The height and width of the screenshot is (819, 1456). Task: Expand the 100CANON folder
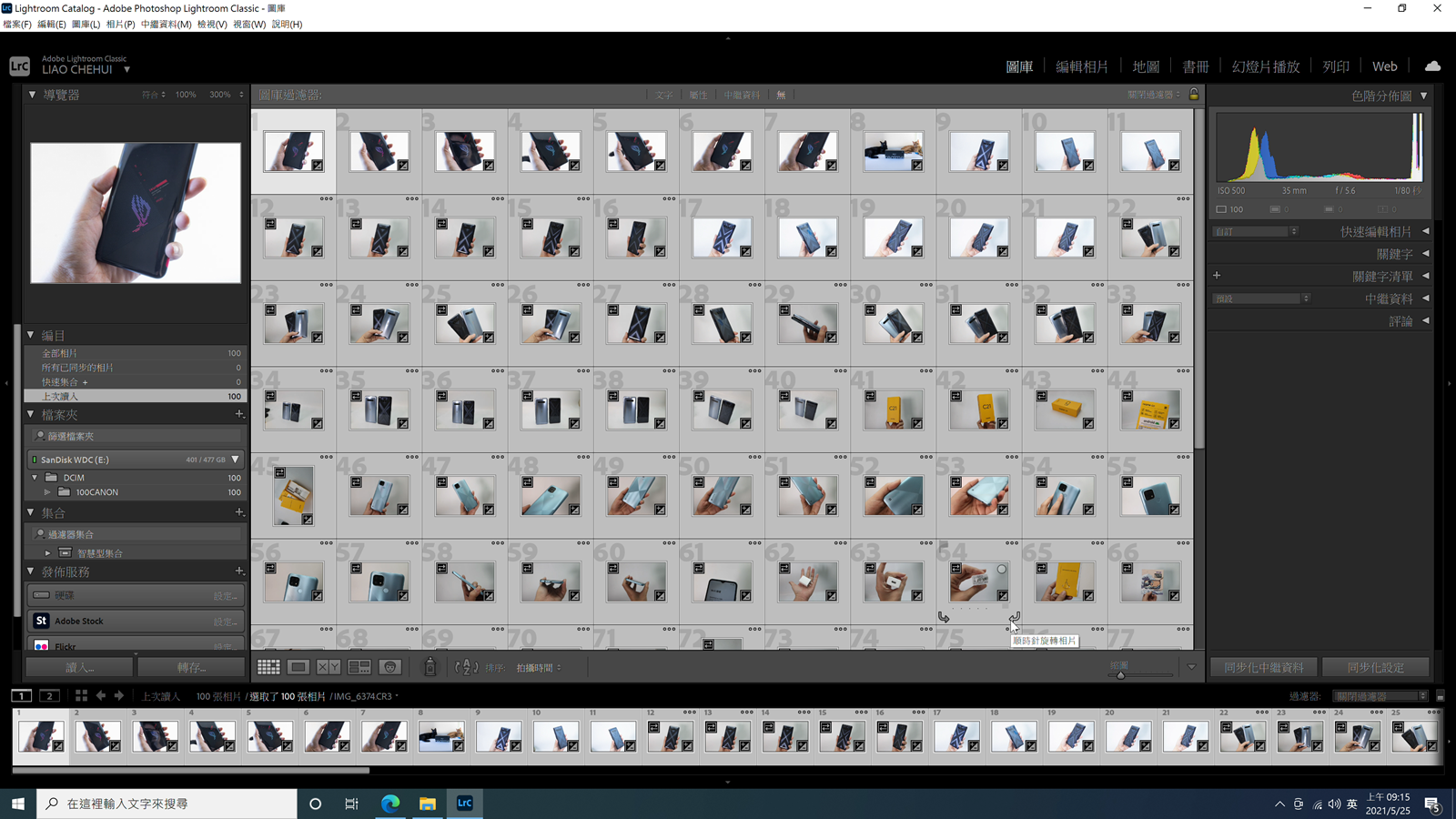[48, 492]
